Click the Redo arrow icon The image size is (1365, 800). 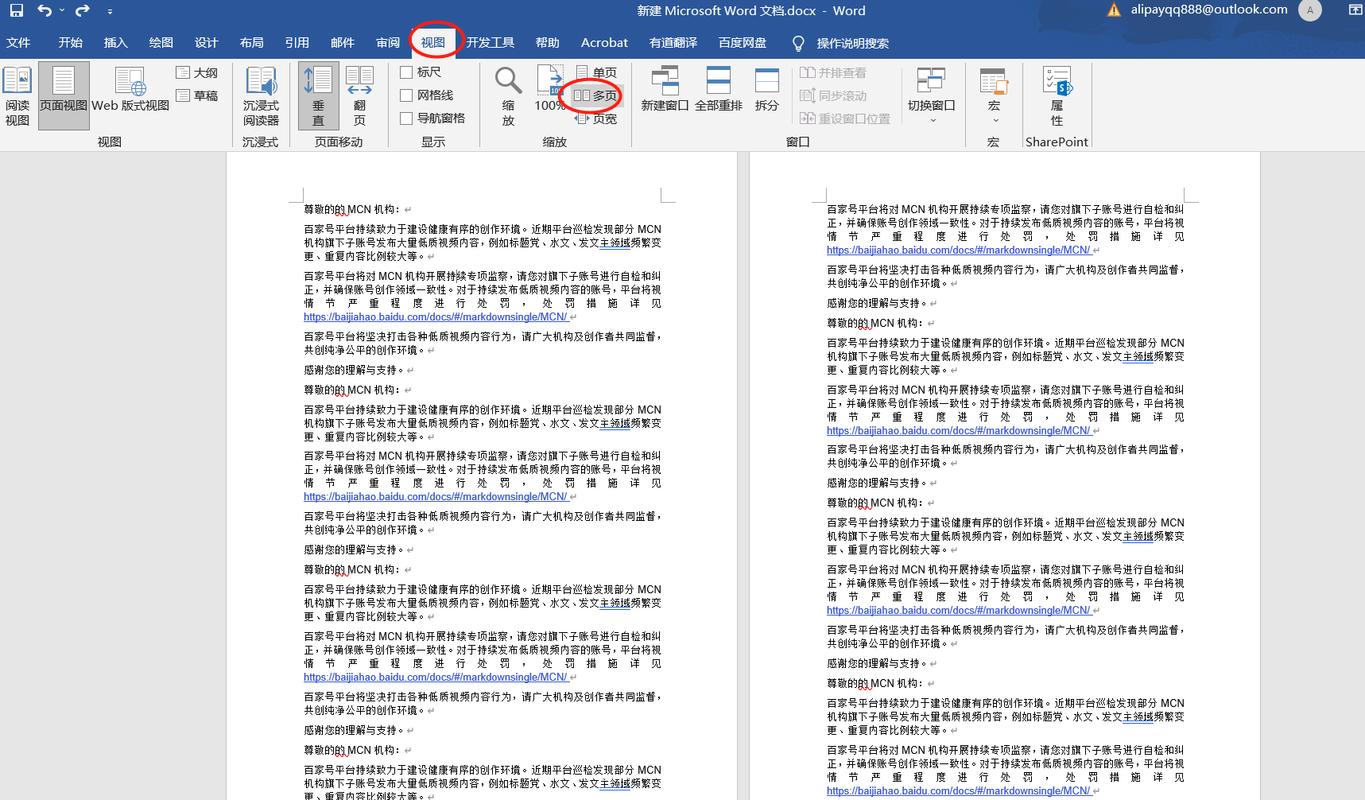(x=82, y=11)
